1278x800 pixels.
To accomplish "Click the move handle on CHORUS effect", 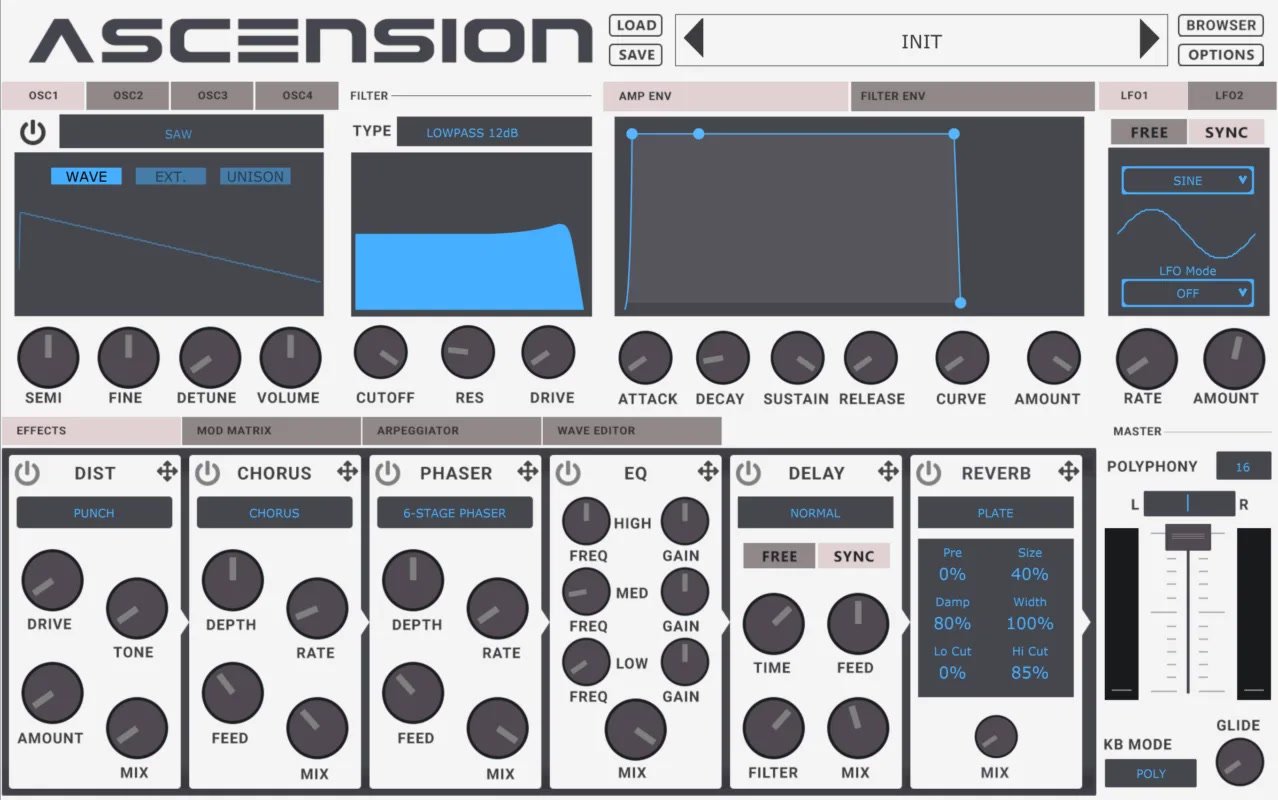I will point(347,472).
